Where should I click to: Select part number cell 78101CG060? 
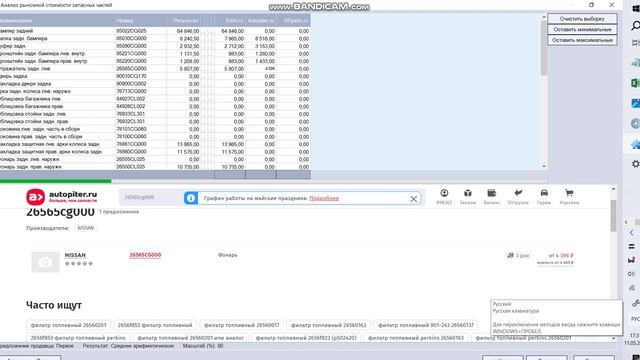140,129
